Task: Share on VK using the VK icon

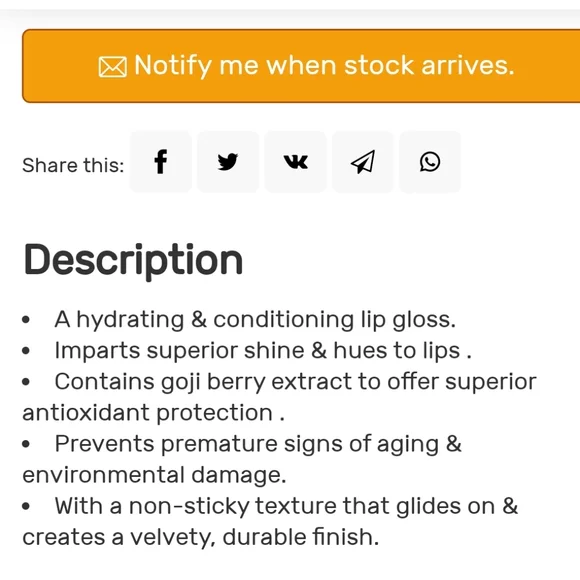Action: pyautogui.click(x=296, y=162)
